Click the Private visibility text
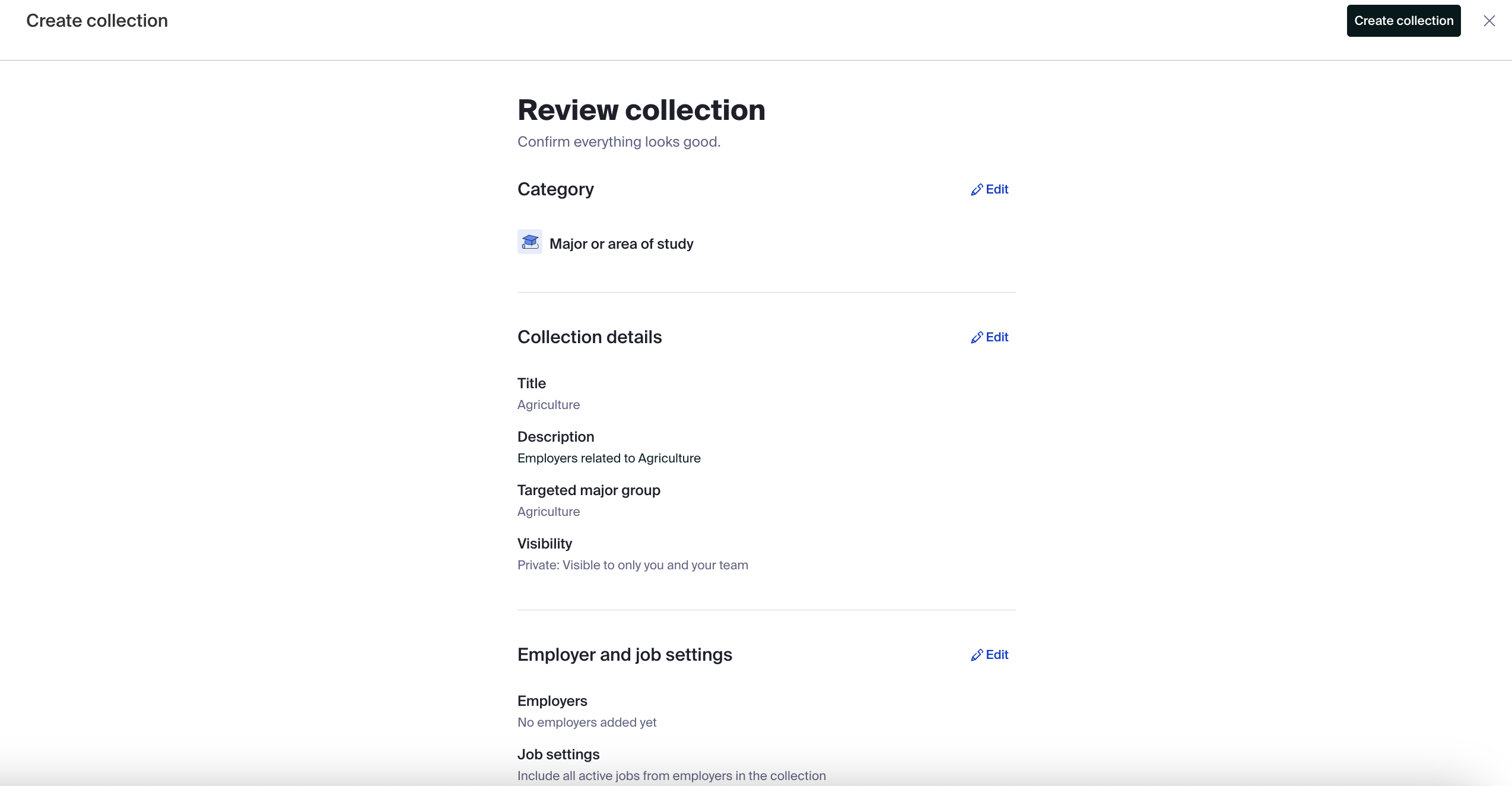 tap(633, 565)
